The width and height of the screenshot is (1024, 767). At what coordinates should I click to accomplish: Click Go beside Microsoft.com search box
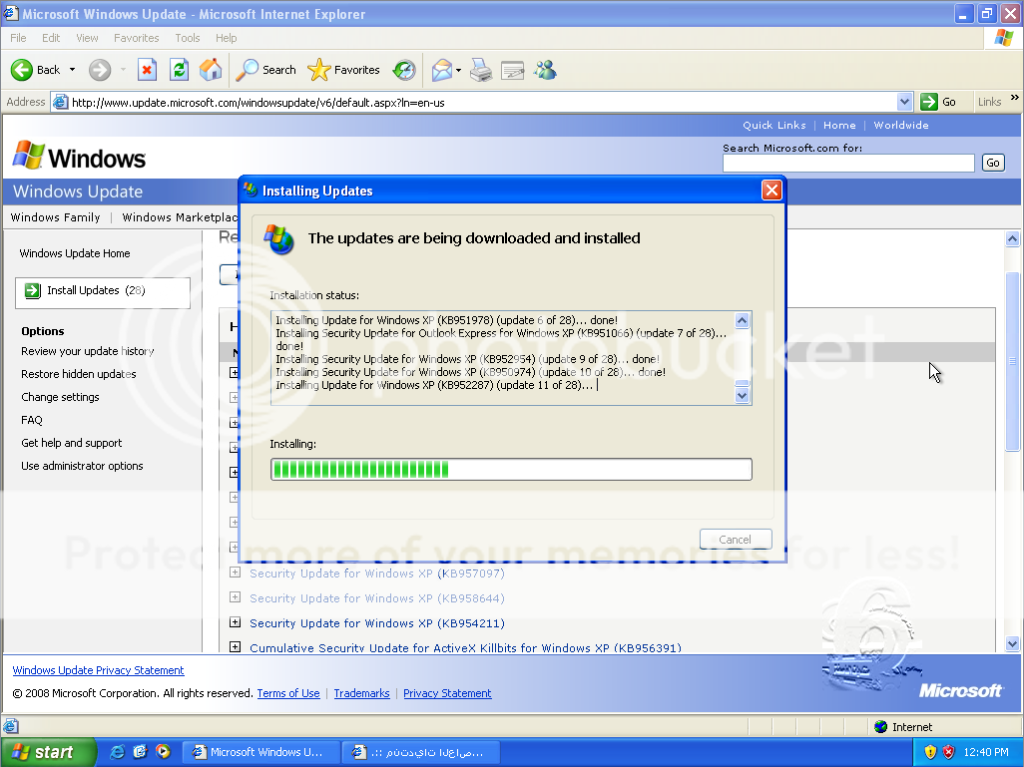pos(993,163)
